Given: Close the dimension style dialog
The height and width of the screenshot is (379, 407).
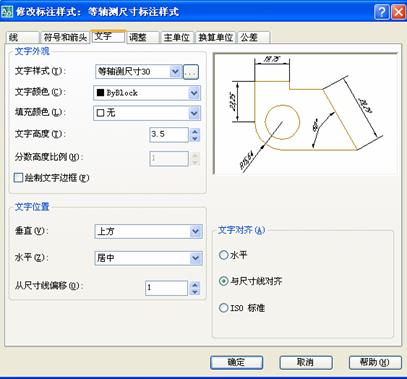Looking at the screenshot, I should 398,12.
